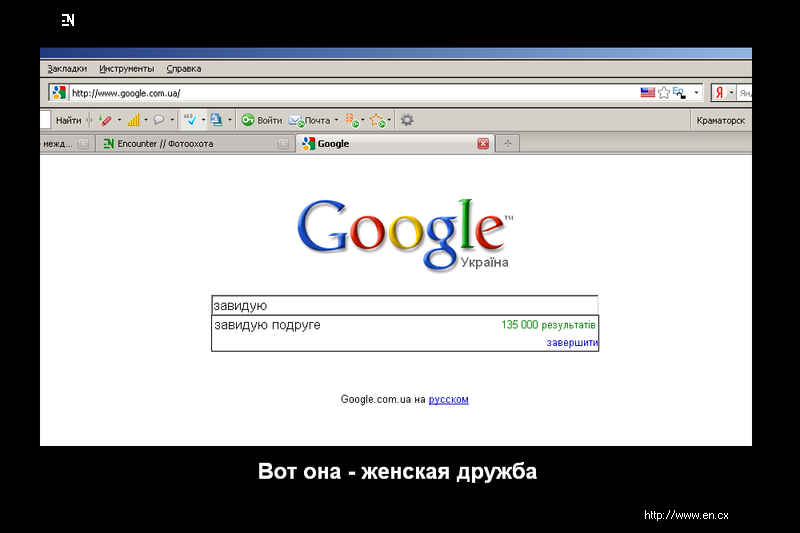
Task: Click the yellow signal bars icon
Action: 133,120
